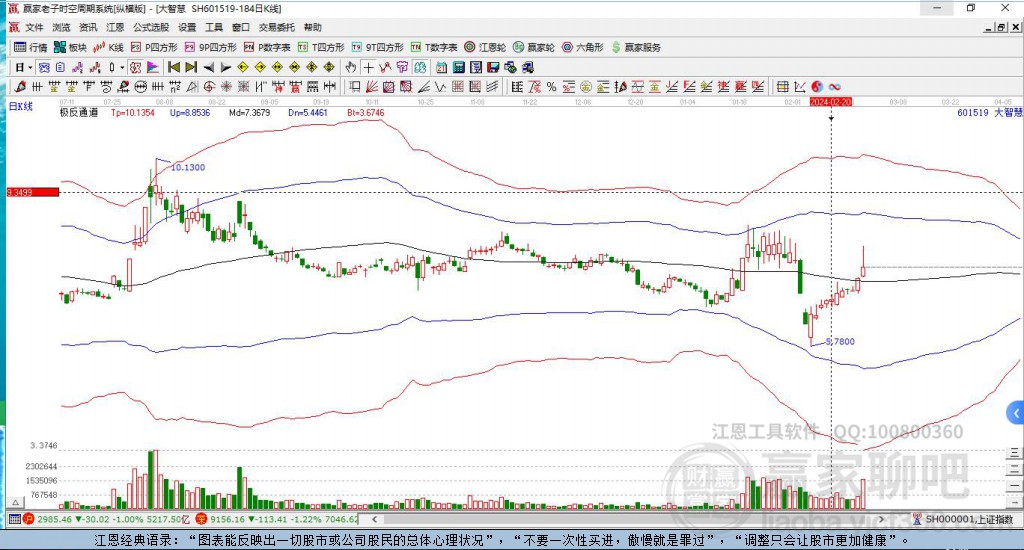The width and height of the screenshot is (1024, 550).
Task: Open the P四方形 tool
Action: (x=154, y=48)
